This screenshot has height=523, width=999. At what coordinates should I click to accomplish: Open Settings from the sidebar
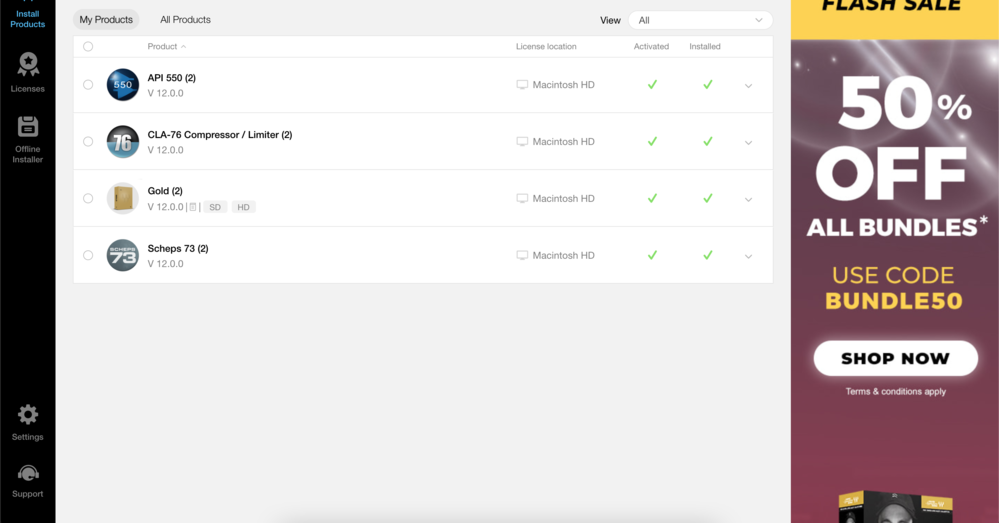[28, 422]
